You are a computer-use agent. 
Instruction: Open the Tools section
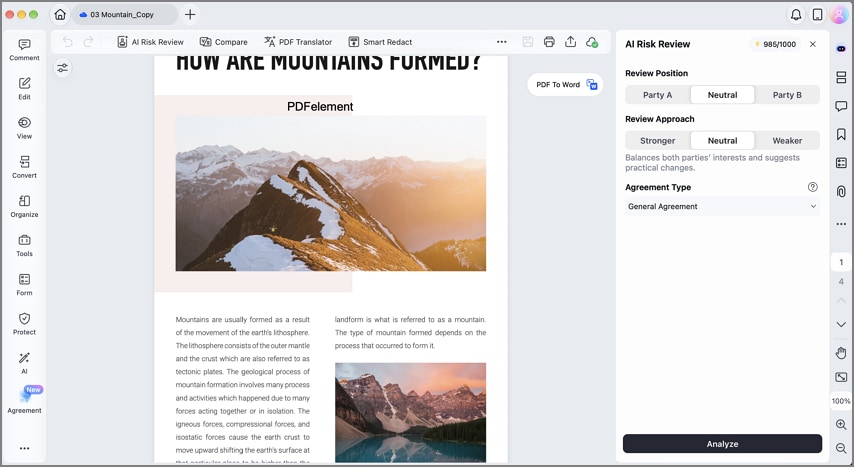click(x=24, y=246)
